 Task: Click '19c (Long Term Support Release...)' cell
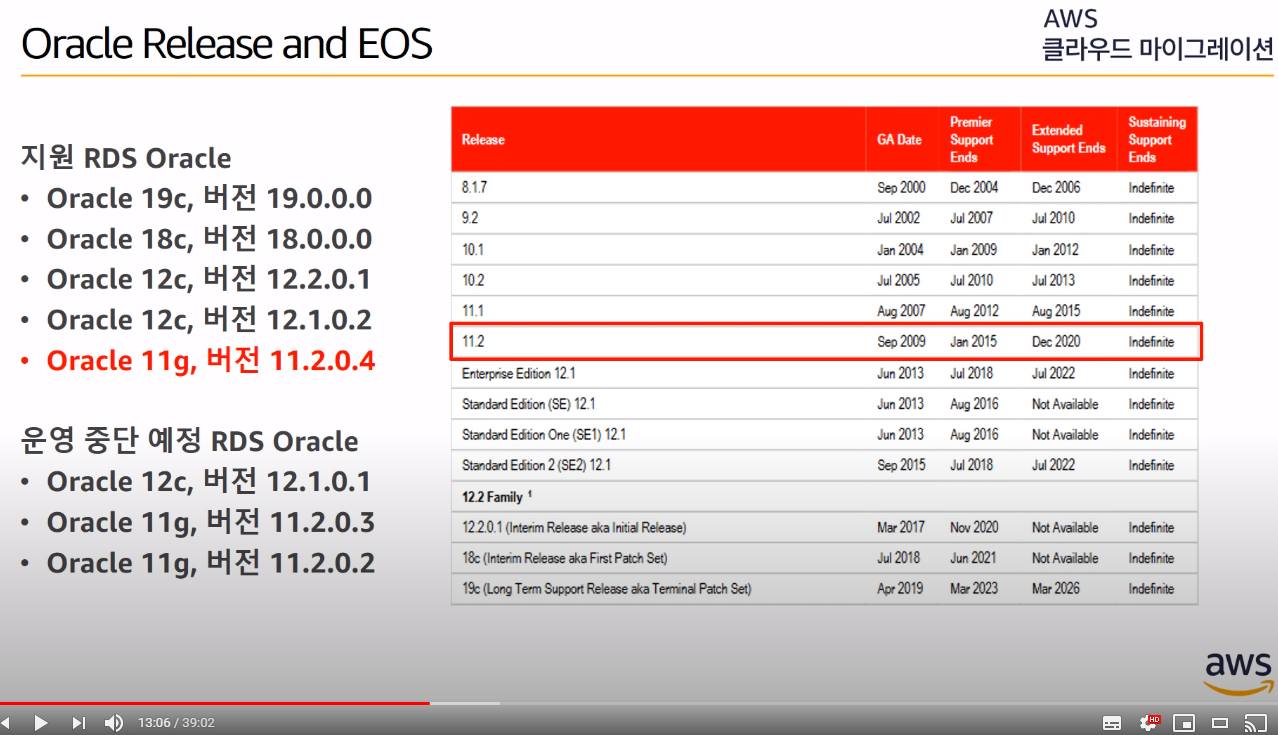tap(606, 589)
